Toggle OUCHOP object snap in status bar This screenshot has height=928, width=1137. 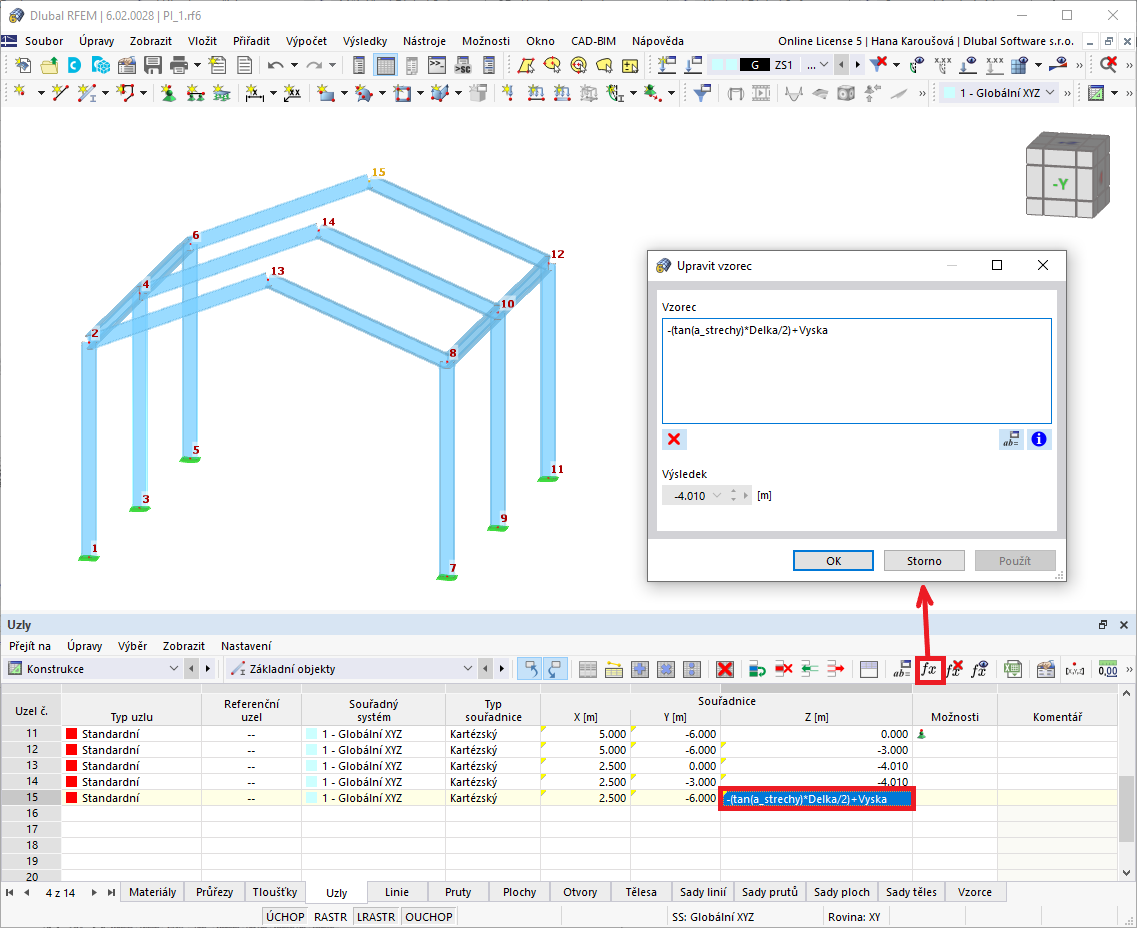tap(429, 917)
